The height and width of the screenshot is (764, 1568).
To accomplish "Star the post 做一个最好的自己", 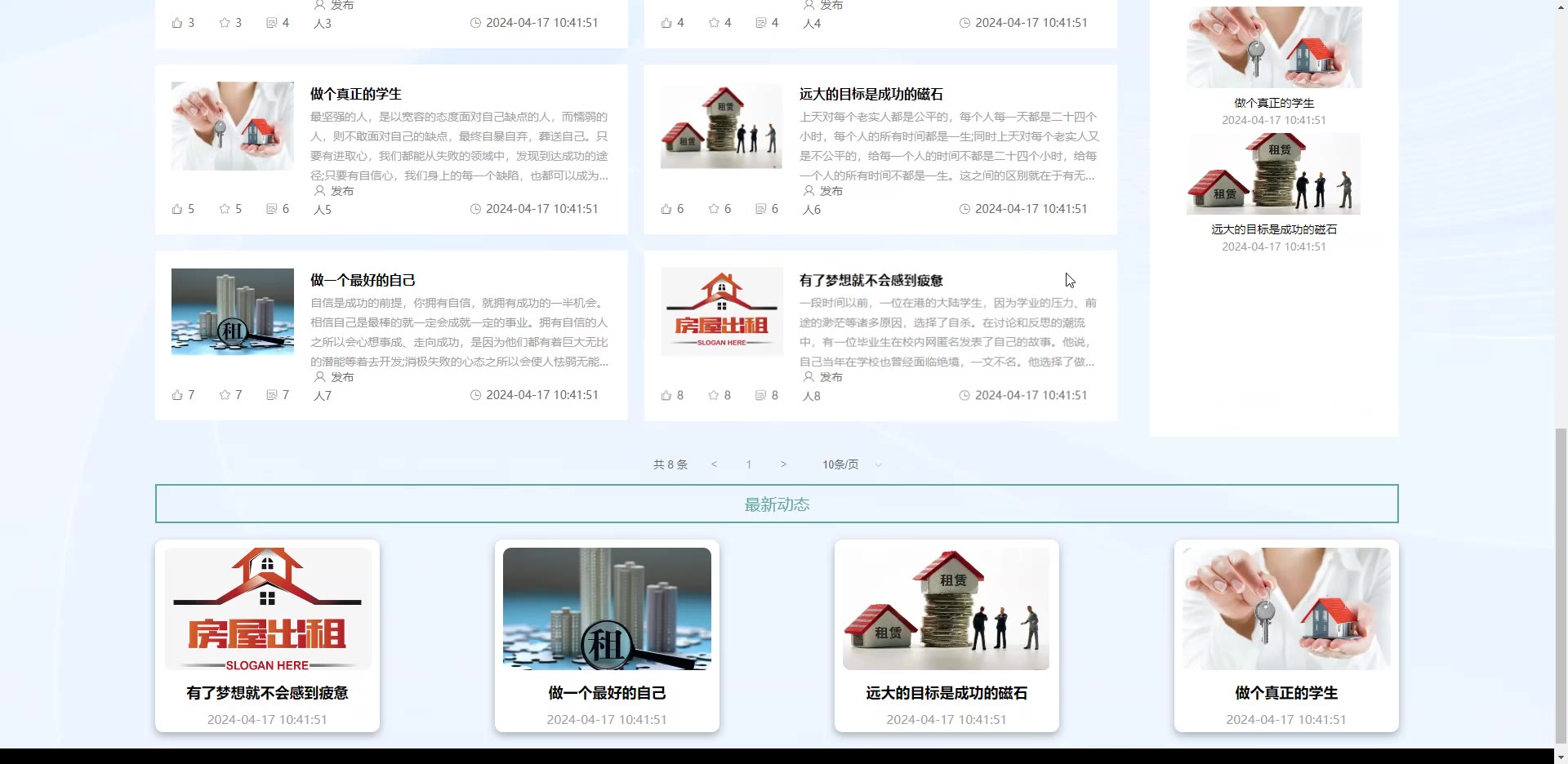I will (225, 395).
